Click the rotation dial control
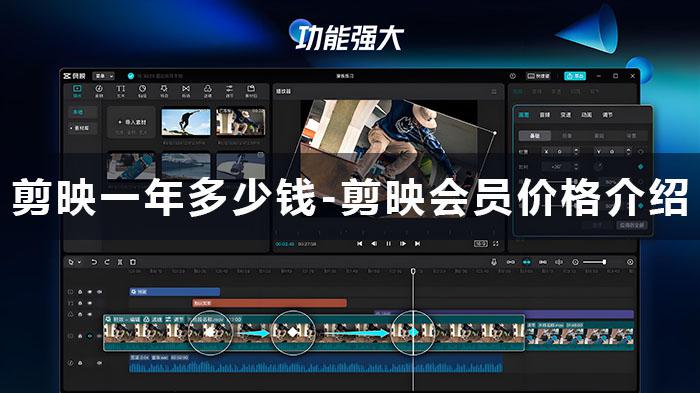The width and height of the screenshot is (700, 393). pyautogui.click(x=598, y=167)
